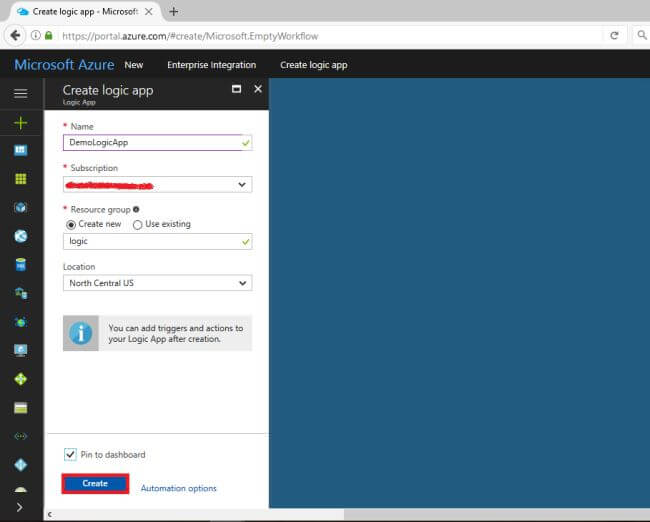650x522 pixels.
Task: Open the Location dropdown North Central US
Action: point(158,283)
